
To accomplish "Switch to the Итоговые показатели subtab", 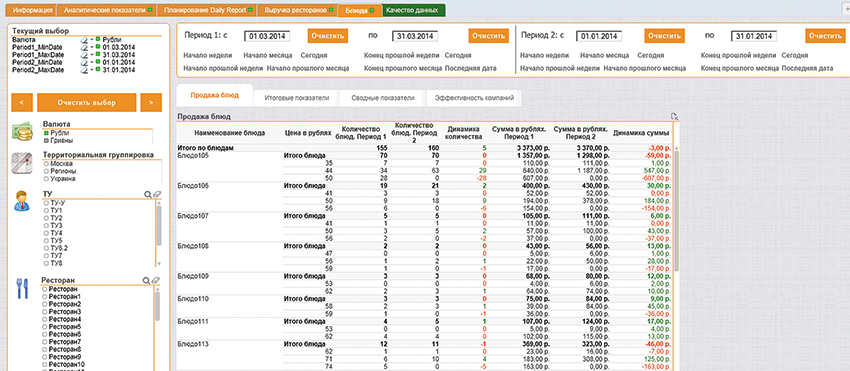I will [296, 98].
